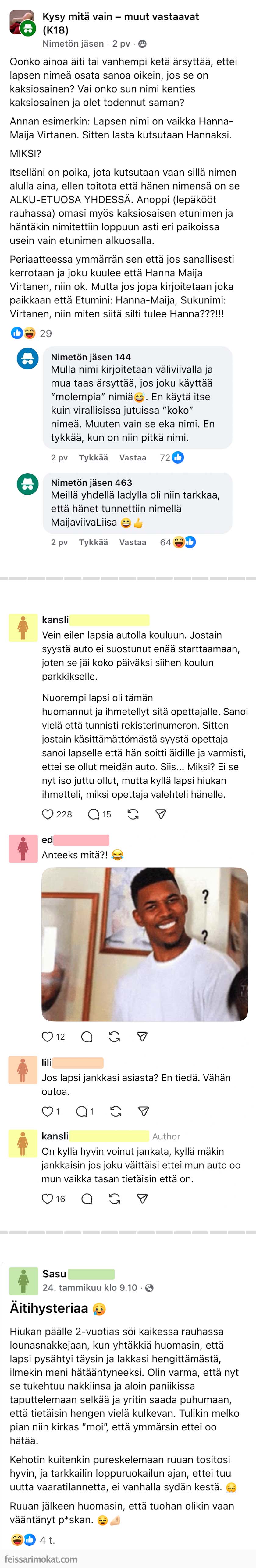Like ed's reply with 12 hearts
The height and width of the screenshot is (1568, 256).
click(48, 1037)
